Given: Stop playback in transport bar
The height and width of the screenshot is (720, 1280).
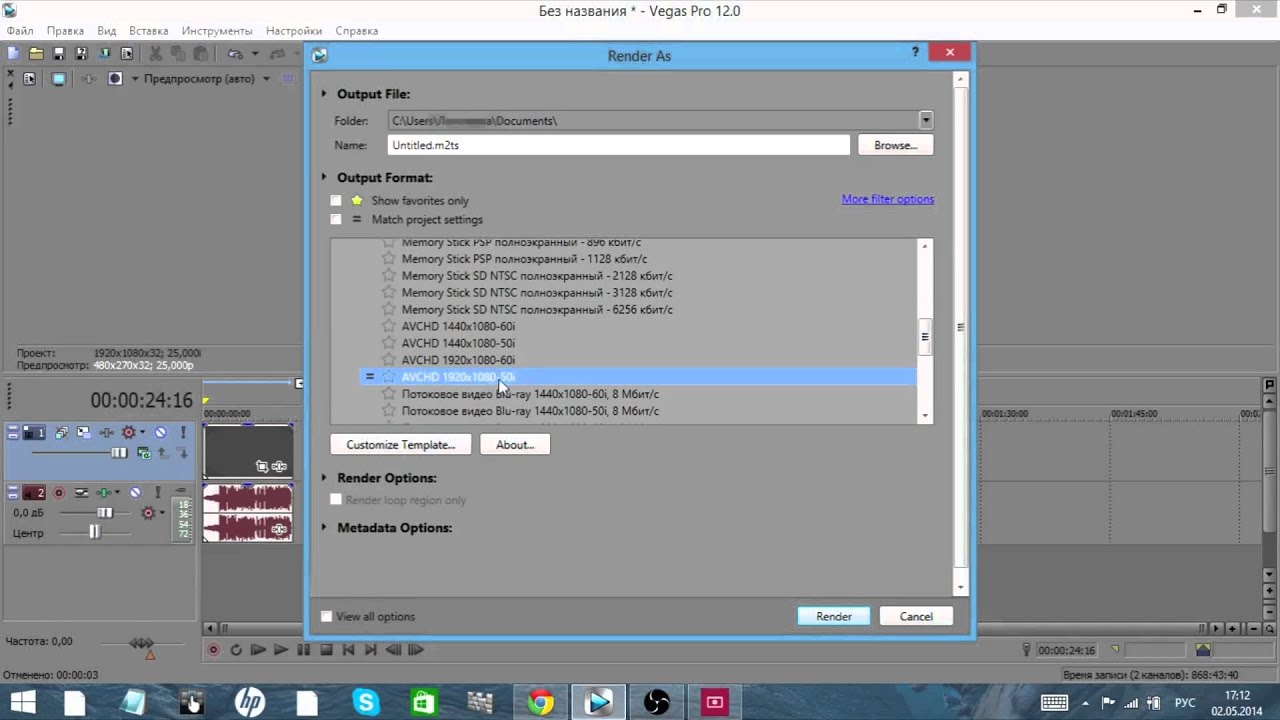Looking at the screenshot, I should (326, 650).
